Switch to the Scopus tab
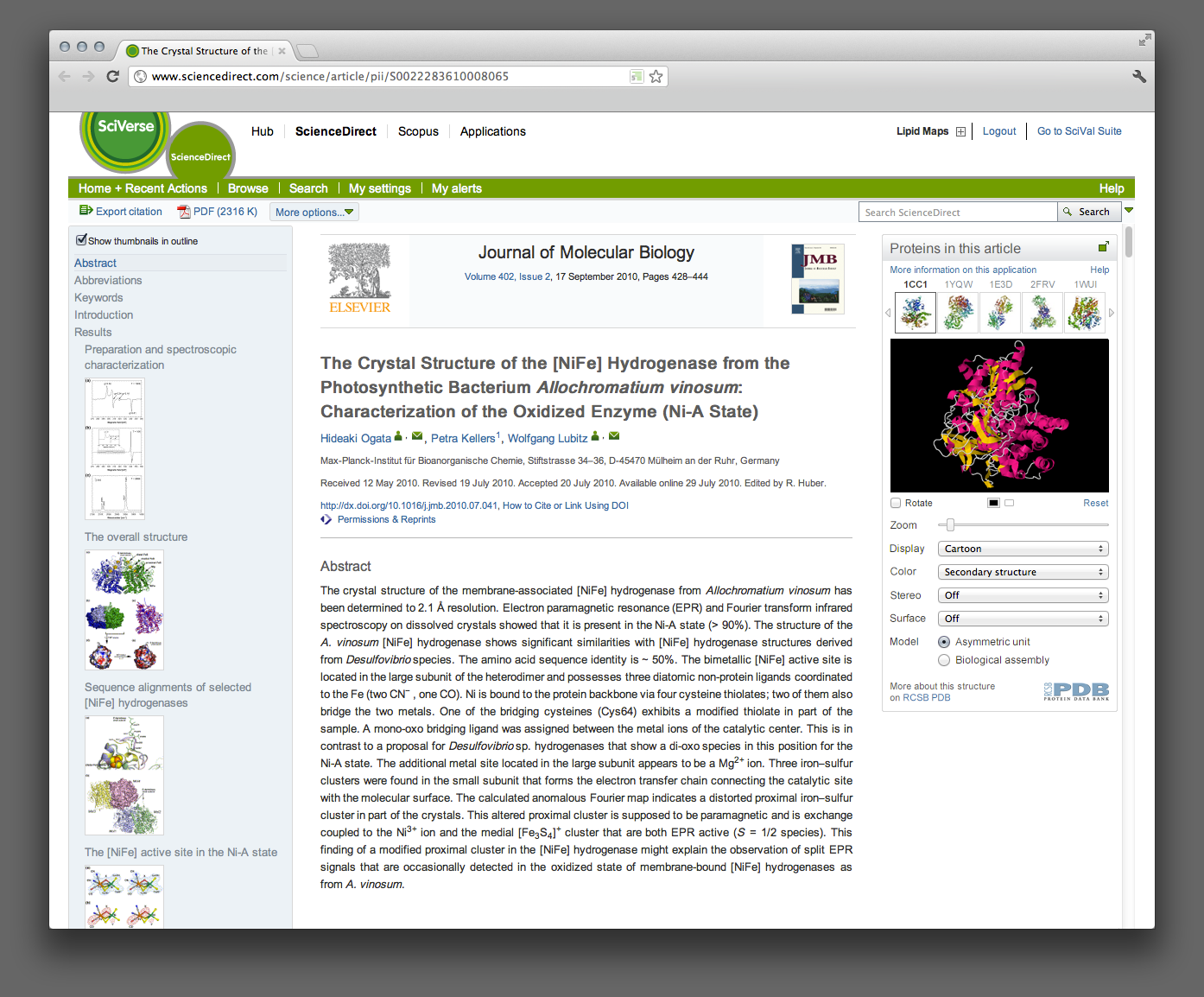 tap(418, 131)
